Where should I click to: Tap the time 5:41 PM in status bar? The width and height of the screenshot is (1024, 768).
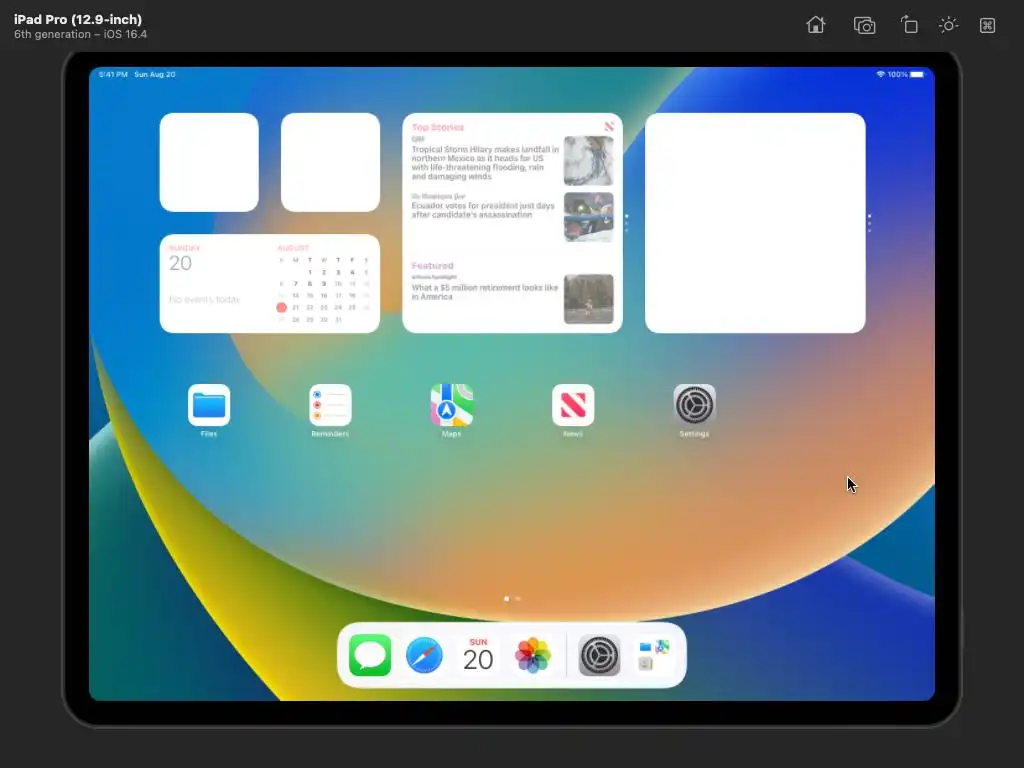coord(113,74)
